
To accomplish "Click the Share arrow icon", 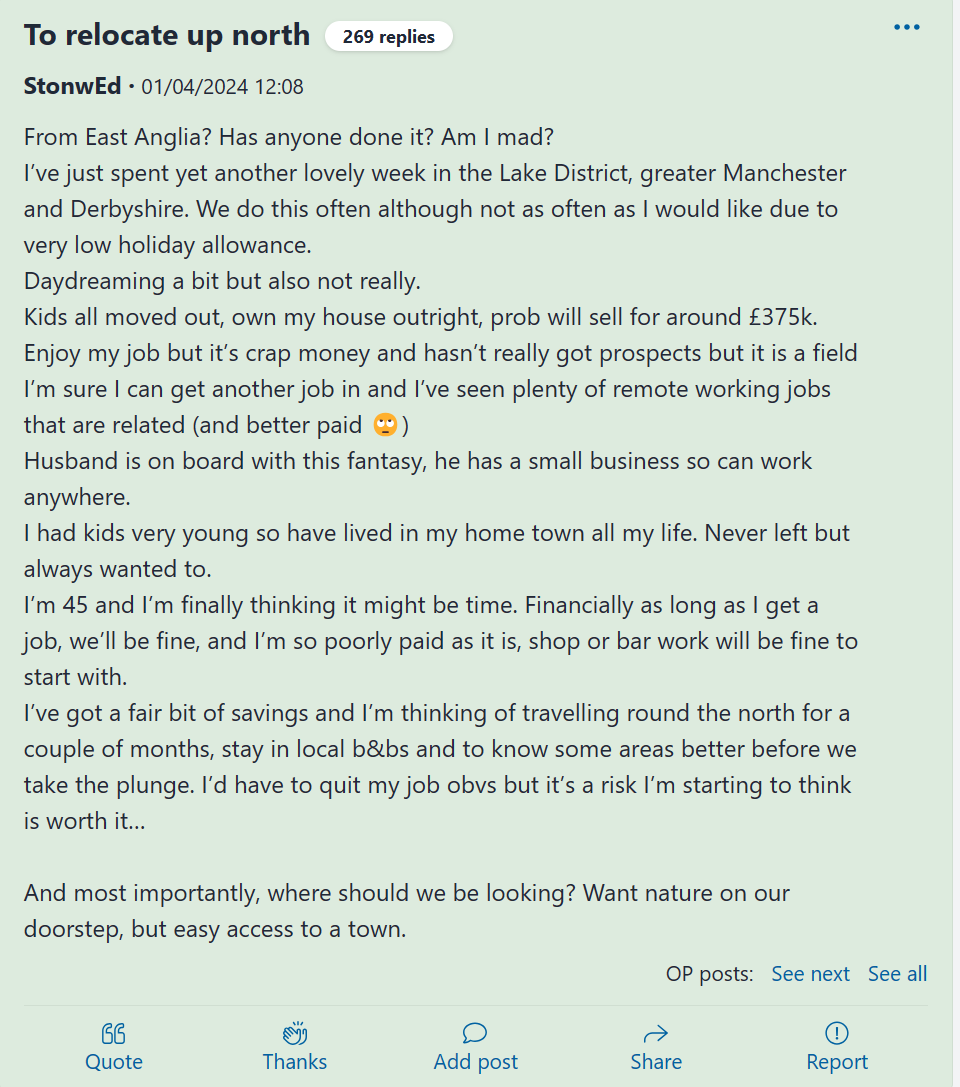I will point(656,1033).
